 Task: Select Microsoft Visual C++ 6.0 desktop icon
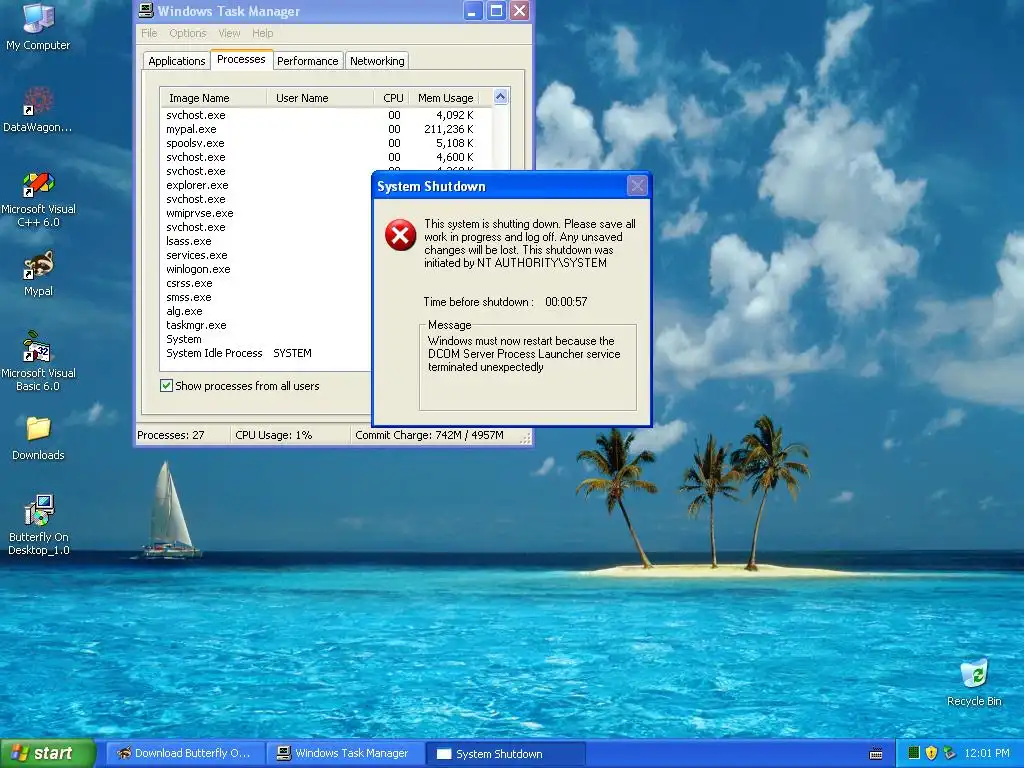(38, 200)
